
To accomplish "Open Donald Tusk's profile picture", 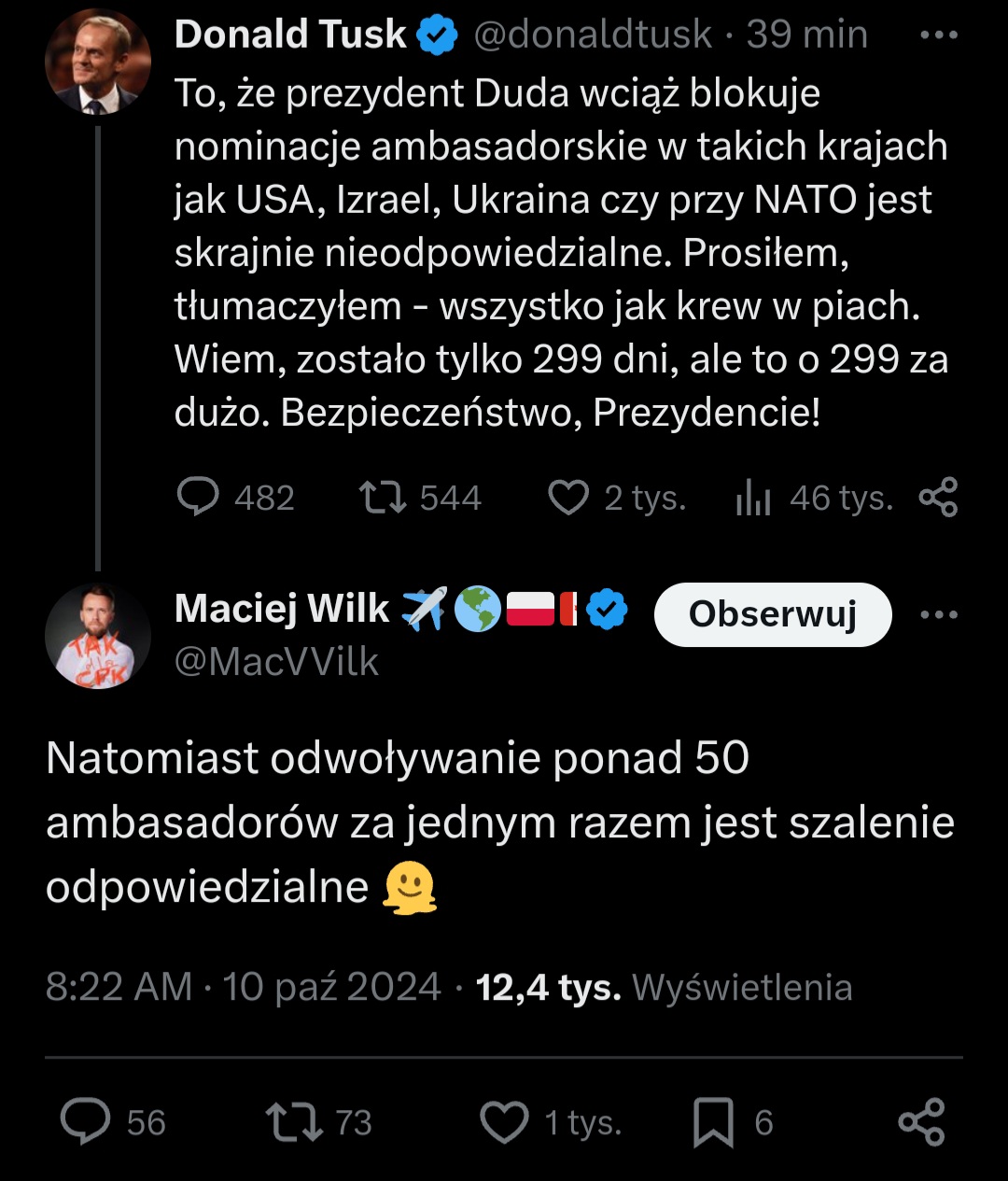I will click(x=97, y=63).
